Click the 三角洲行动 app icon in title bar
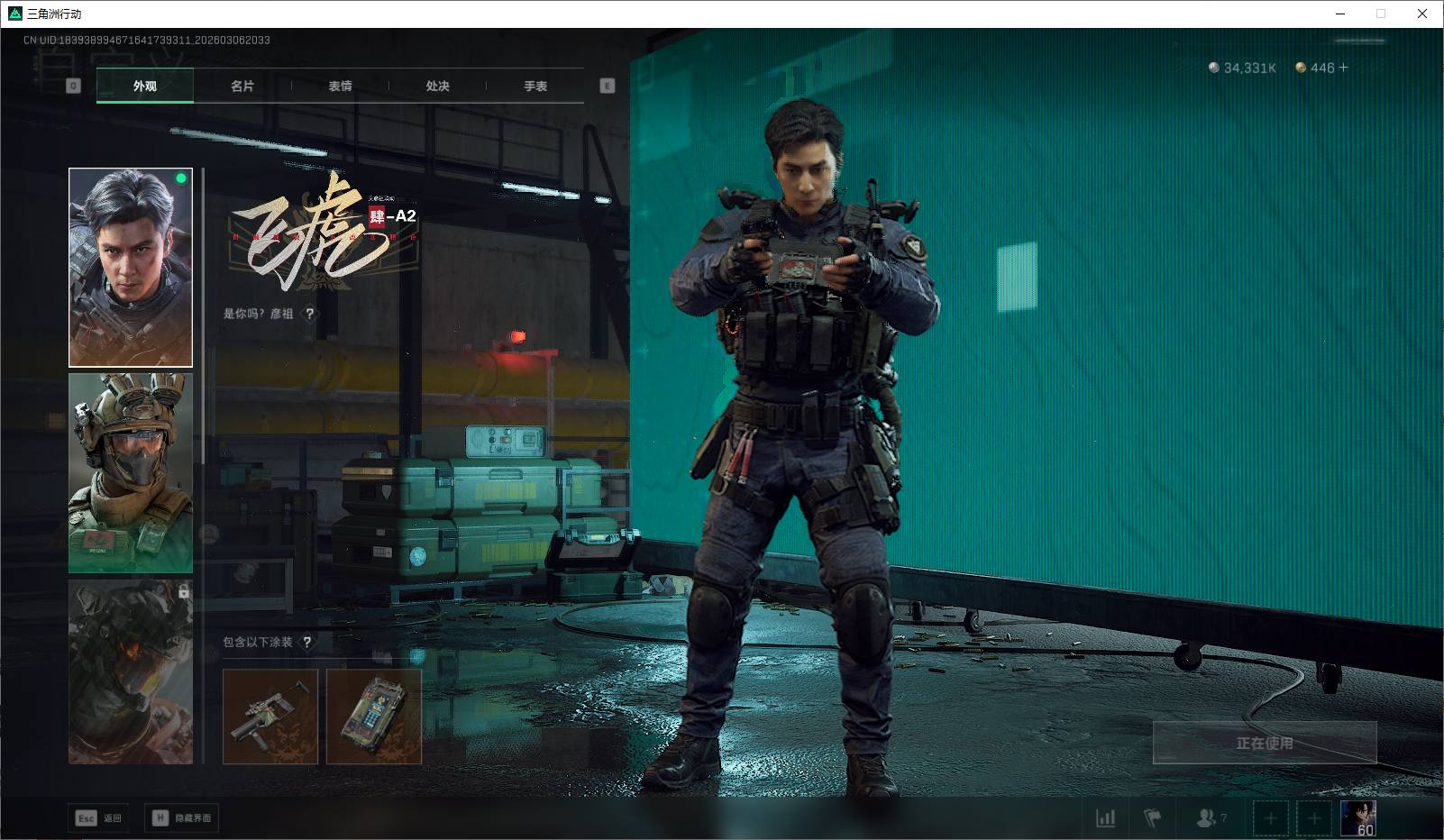The image size is (1444, 840). pyautogui.click(x=14, y=14)
